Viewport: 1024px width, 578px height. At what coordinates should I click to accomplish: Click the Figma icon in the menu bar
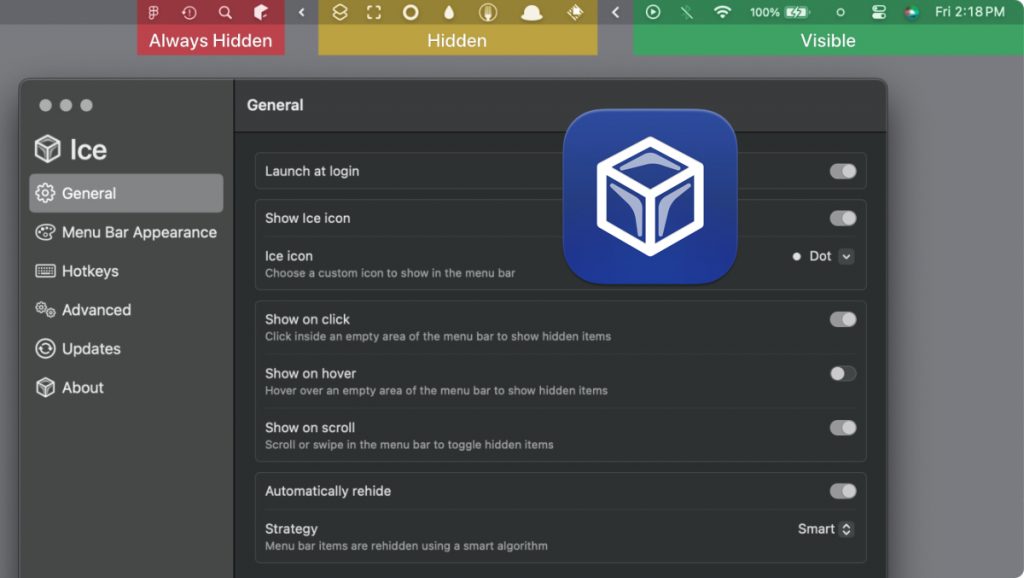pos(154,13)
